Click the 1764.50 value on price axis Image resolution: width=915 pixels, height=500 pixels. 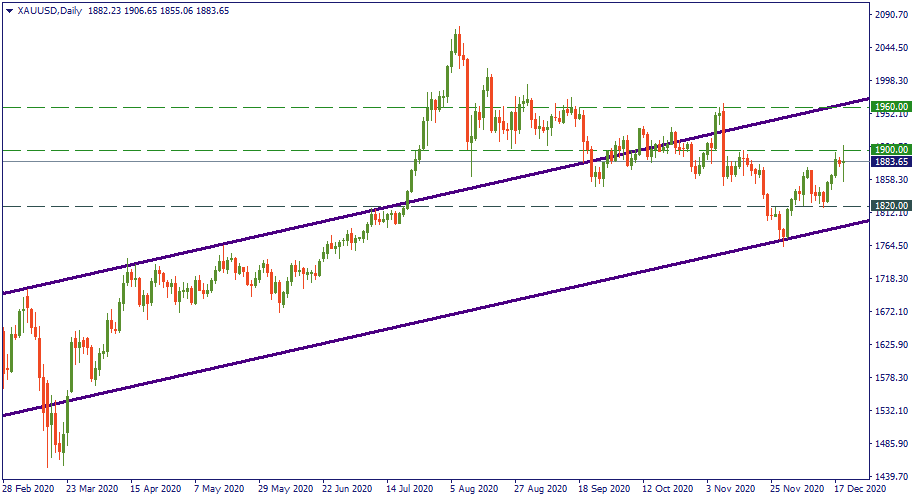point(890,246)
